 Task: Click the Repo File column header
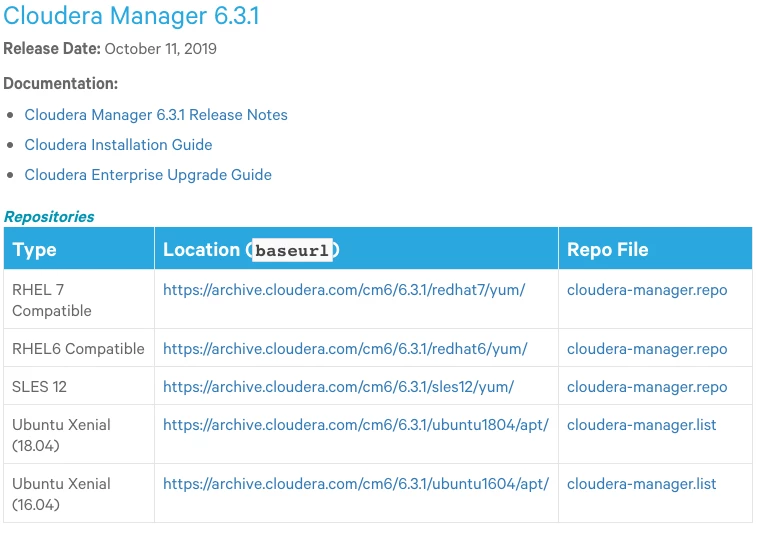[x=655, y=248]
